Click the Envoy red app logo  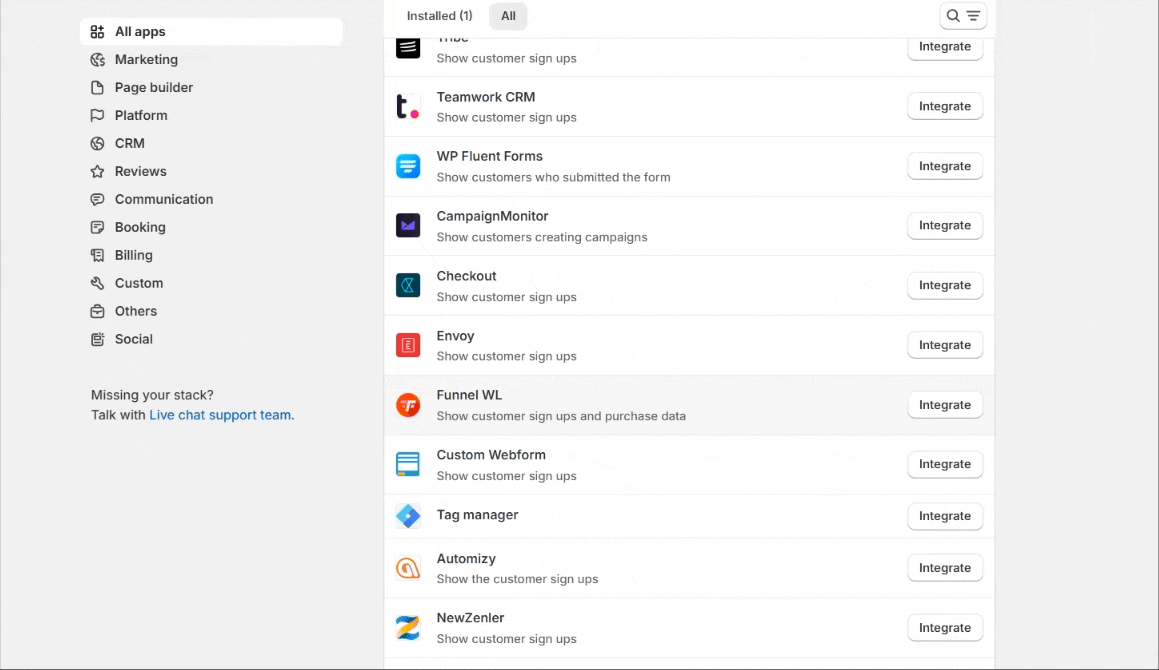408,345
